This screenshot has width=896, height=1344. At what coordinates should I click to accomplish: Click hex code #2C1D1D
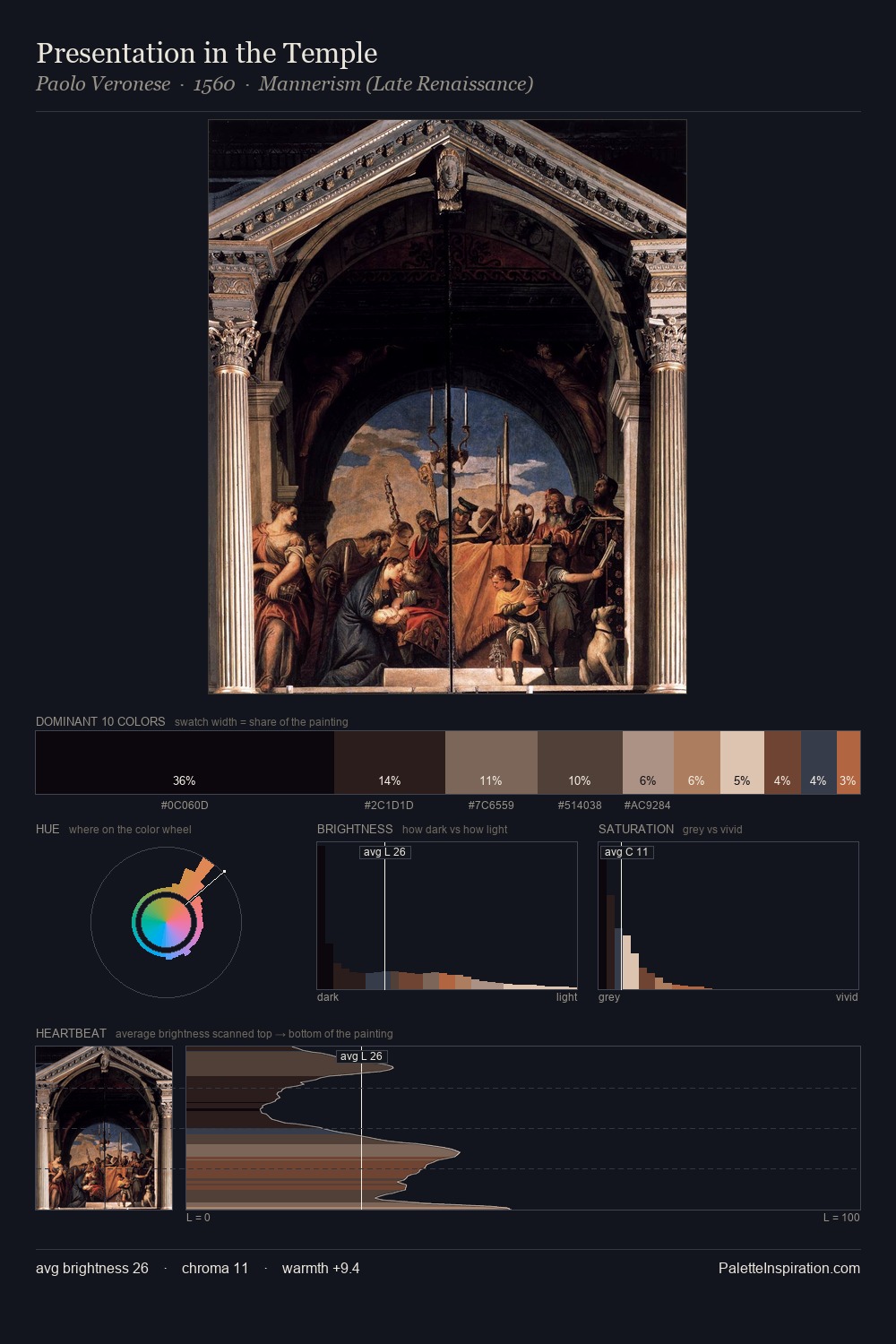coord(389,806)
